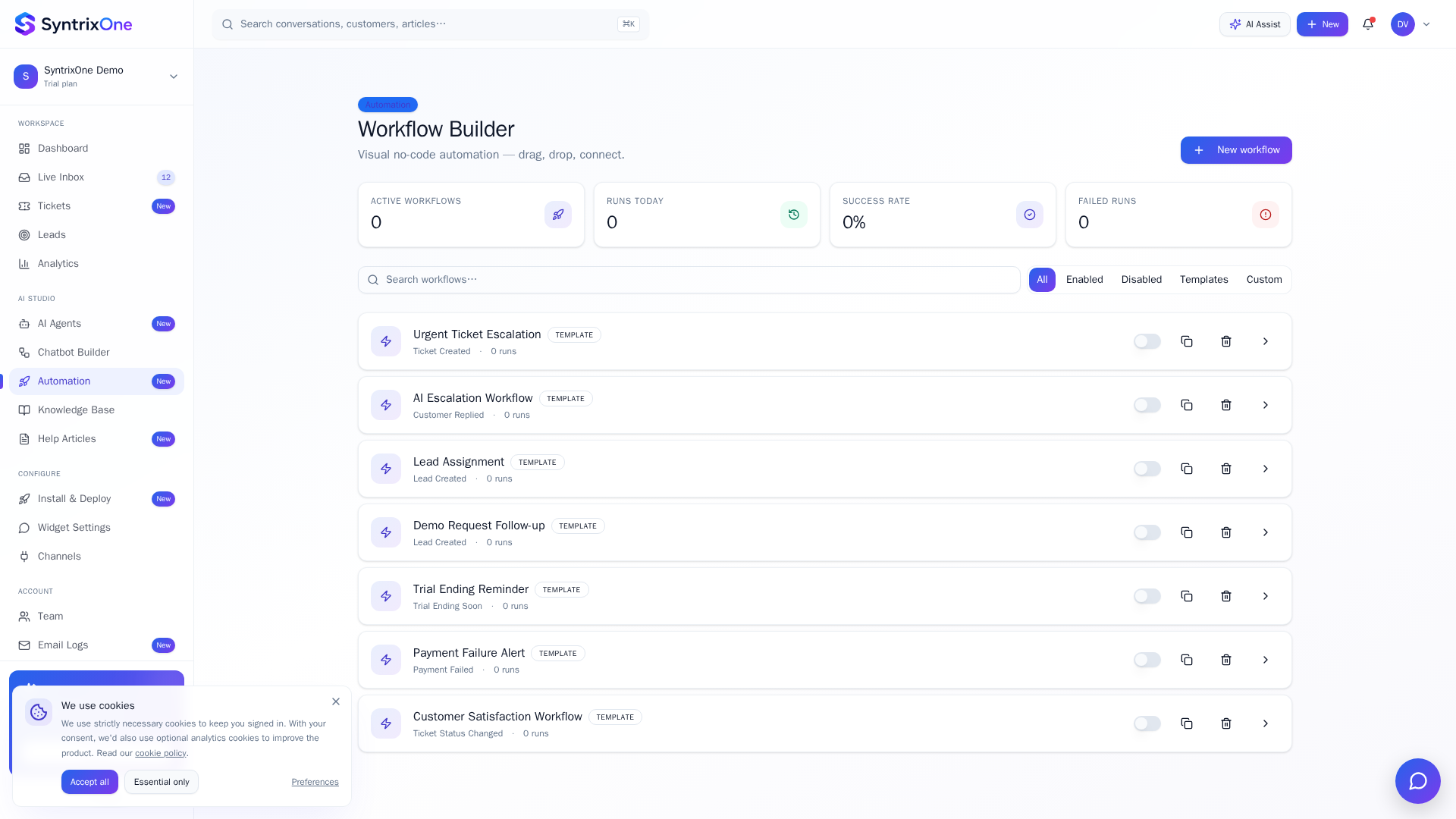
Task: Duplicate the AI Escalation Workflow
Action: 1187,405
